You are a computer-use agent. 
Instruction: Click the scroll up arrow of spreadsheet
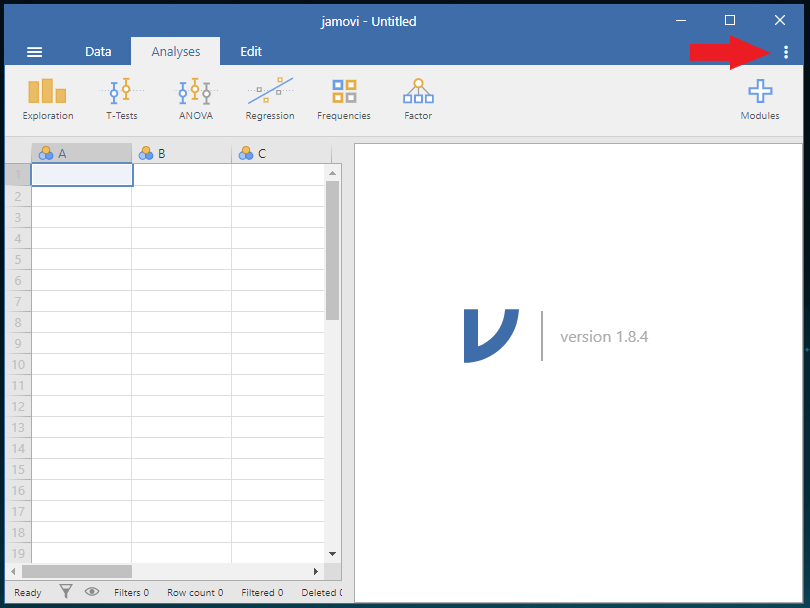pyautogui.click(x=333, y=173)
